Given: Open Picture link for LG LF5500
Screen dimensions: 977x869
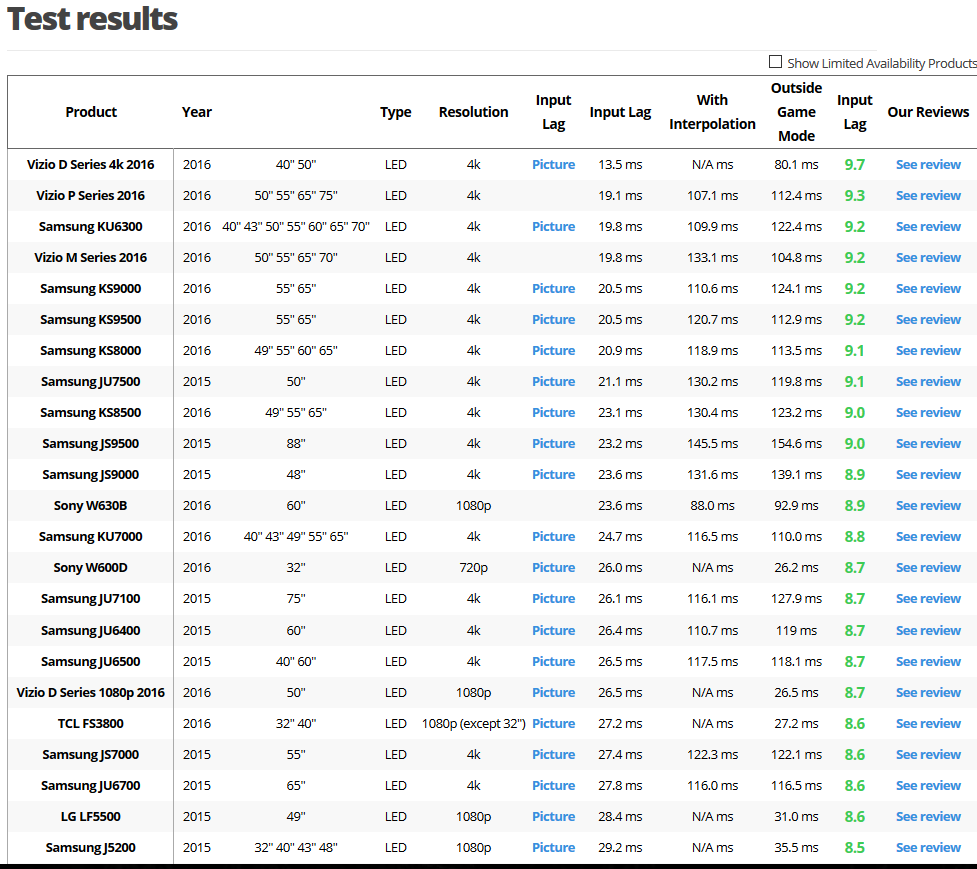Looking at the screenshot, I should pos(553,817).
